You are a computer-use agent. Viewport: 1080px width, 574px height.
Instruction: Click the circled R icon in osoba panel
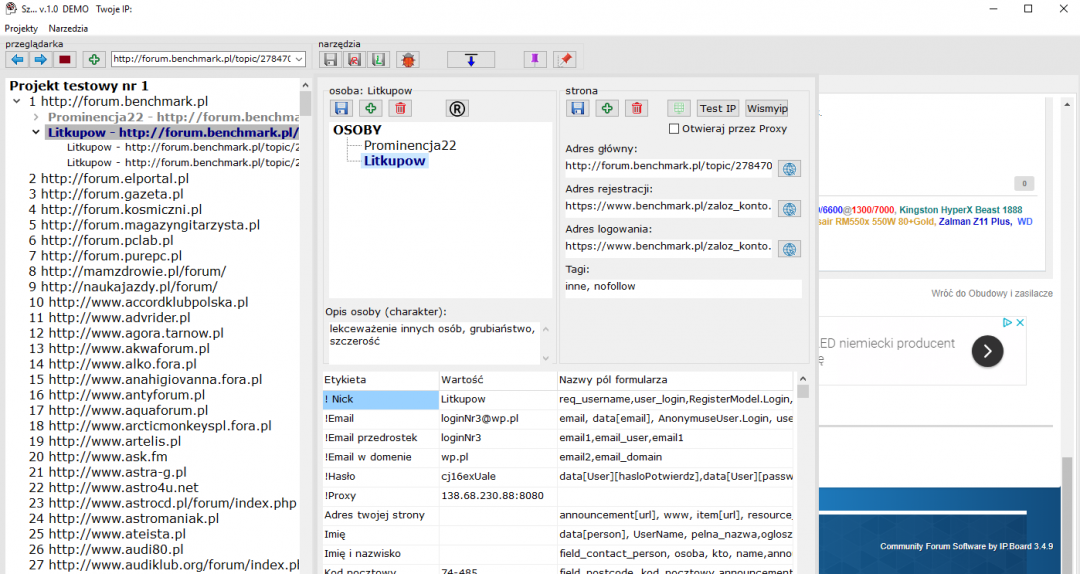[x=457, y=108]
